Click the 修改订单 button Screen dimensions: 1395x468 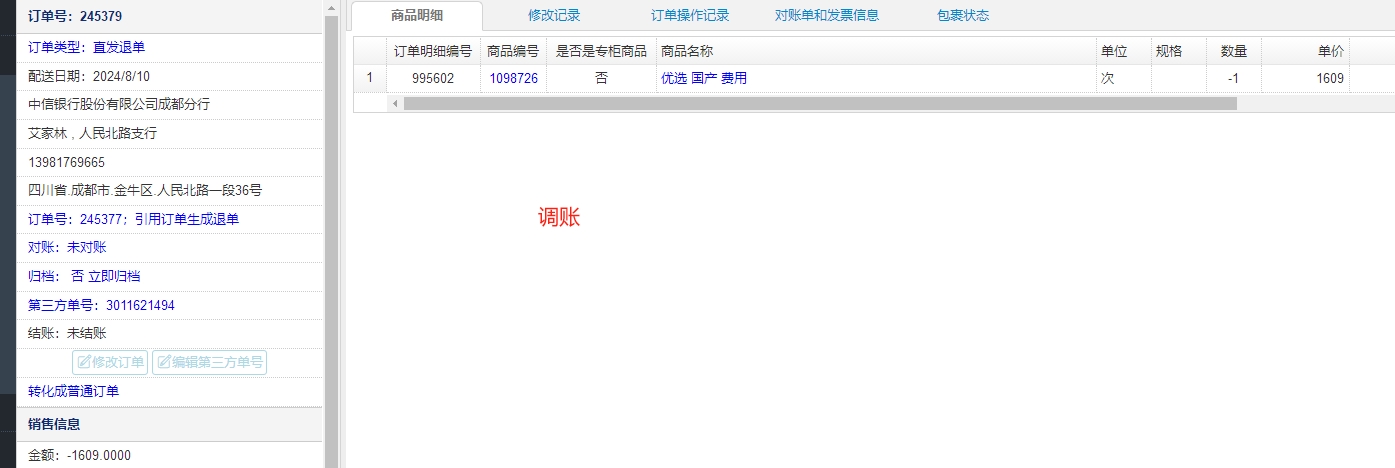click(x=110, y=362)
